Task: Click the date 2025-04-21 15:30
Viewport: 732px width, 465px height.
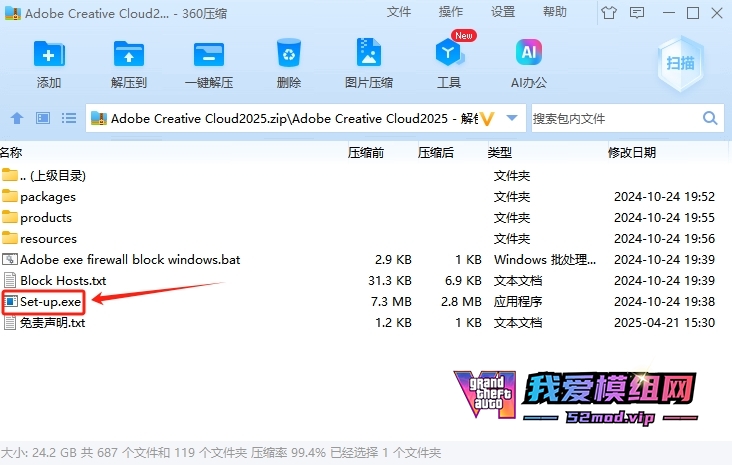Action: (x=664, y=323)
